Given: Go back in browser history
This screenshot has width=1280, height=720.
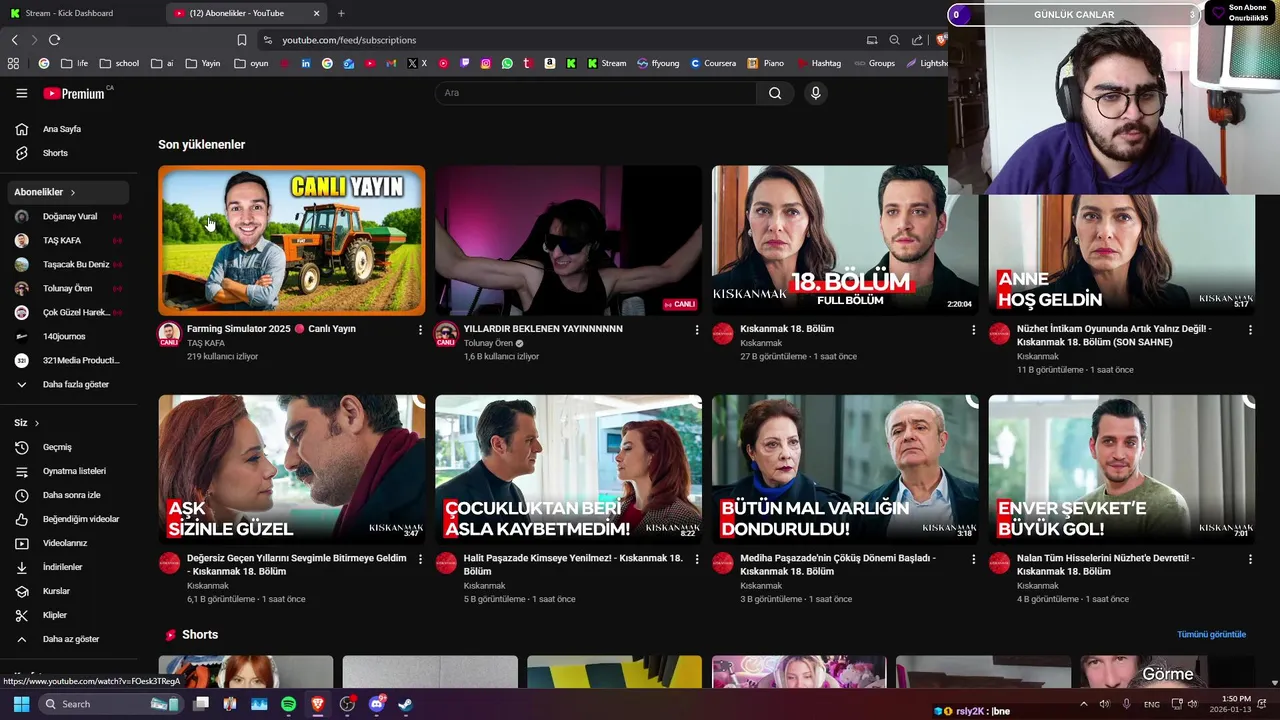Looking at the screenshot, I should point(14,40).
